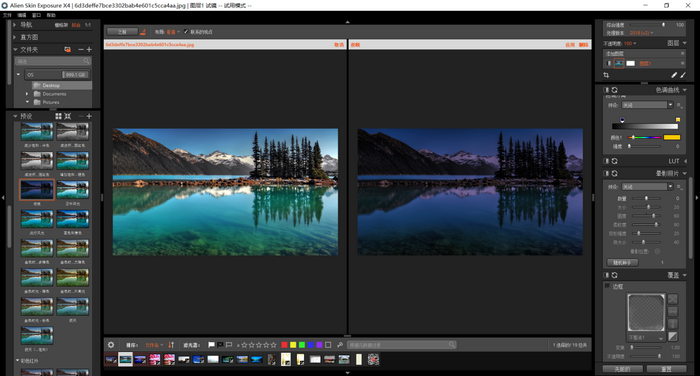The image size is (700, 376).
Task: Open the 帮助 menu
Action: coord(51,15)
